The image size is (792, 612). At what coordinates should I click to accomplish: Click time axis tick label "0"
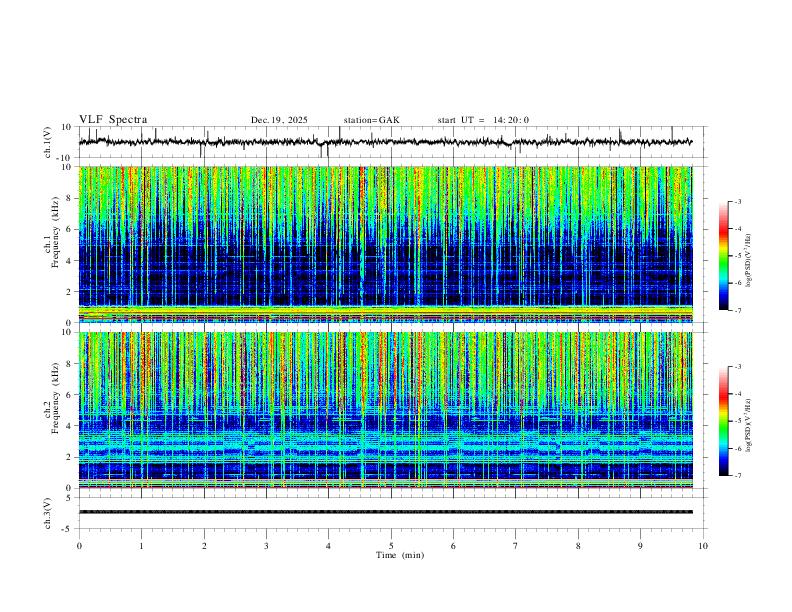pos(79,546)
